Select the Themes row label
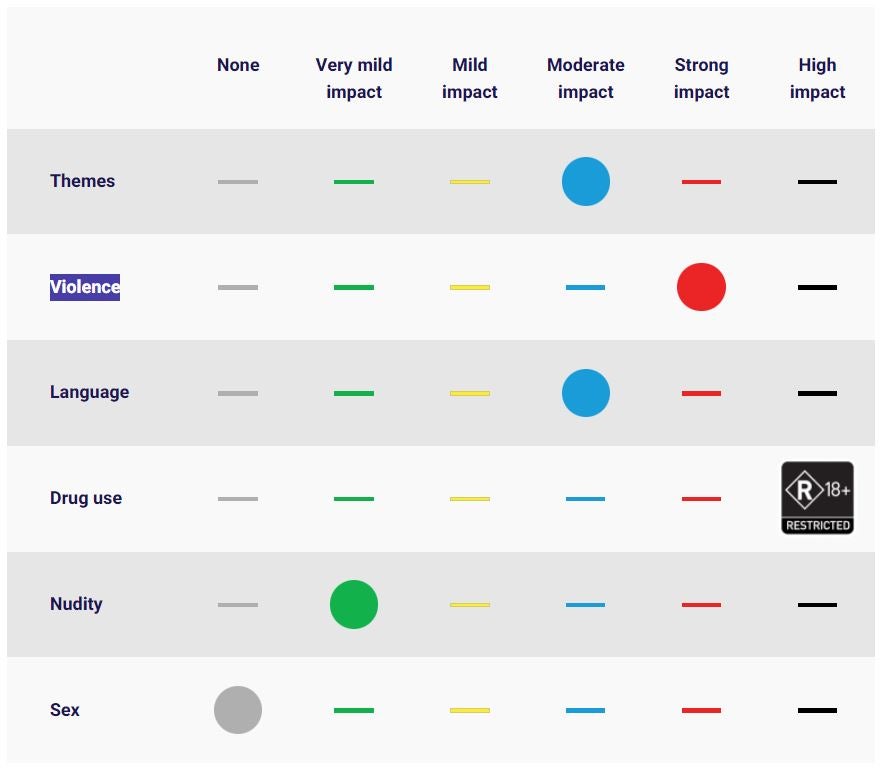Viewport: 881px width, 769px height. pyautogui.click(x=82, y=181)
